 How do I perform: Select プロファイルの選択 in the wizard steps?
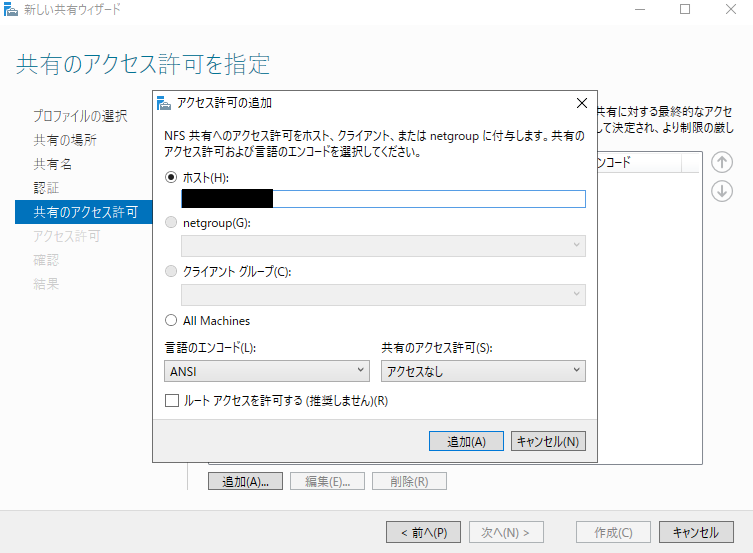coord(80,116)
